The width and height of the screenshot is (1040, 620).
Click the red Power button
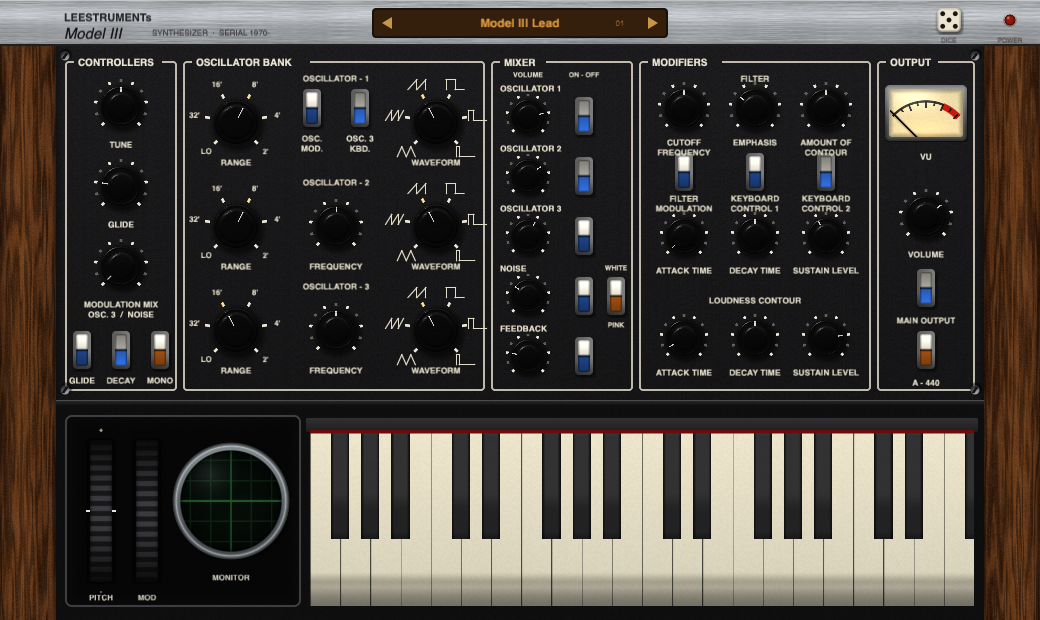click(x=1009, y=20)
